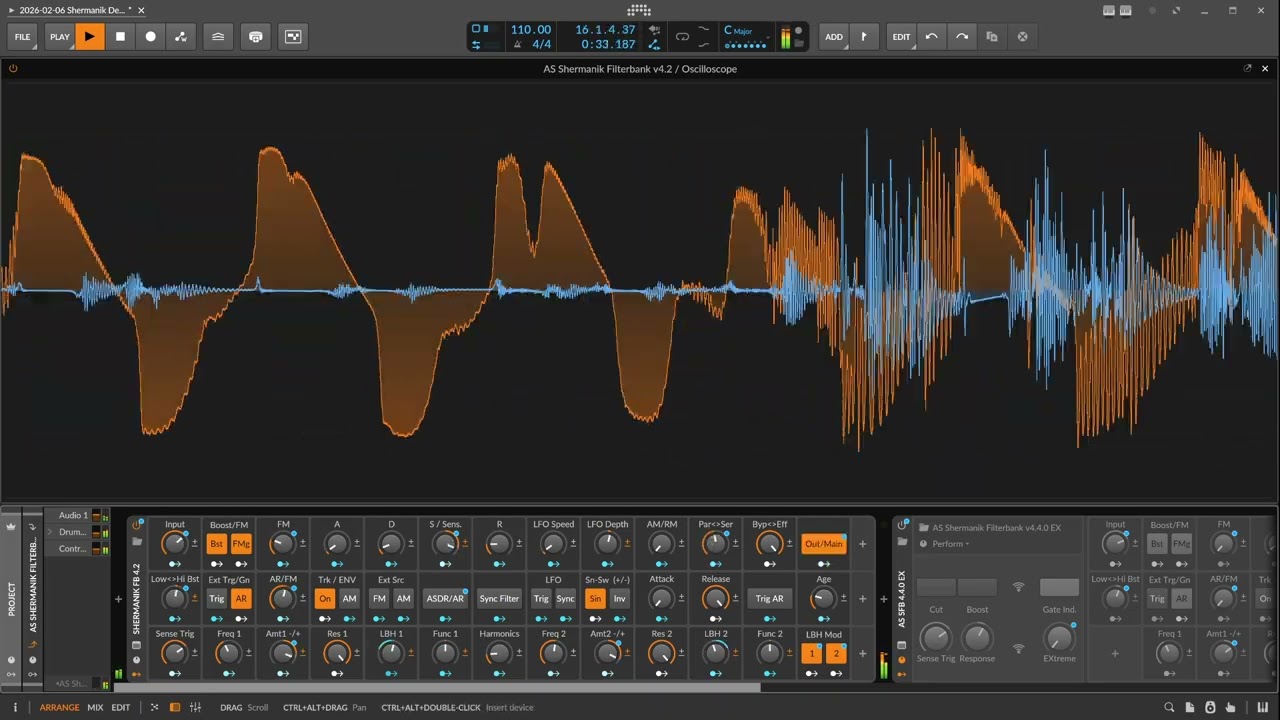
Task: Click the Stop transport button
Action: pyautogui.click(x=120, y=37)
